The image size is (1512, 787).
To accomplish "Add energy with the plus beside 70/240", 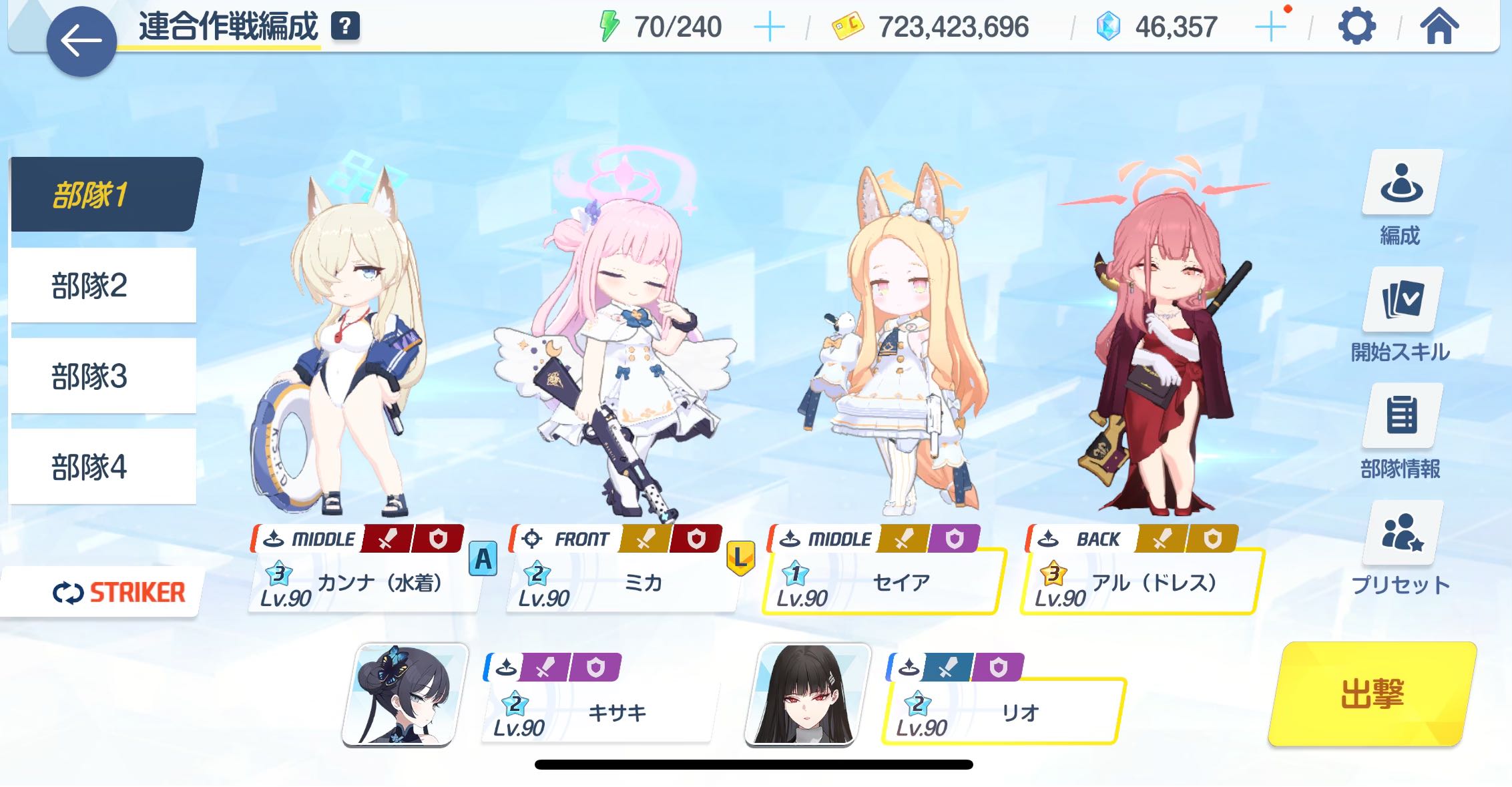I will [x=769, y=27].
